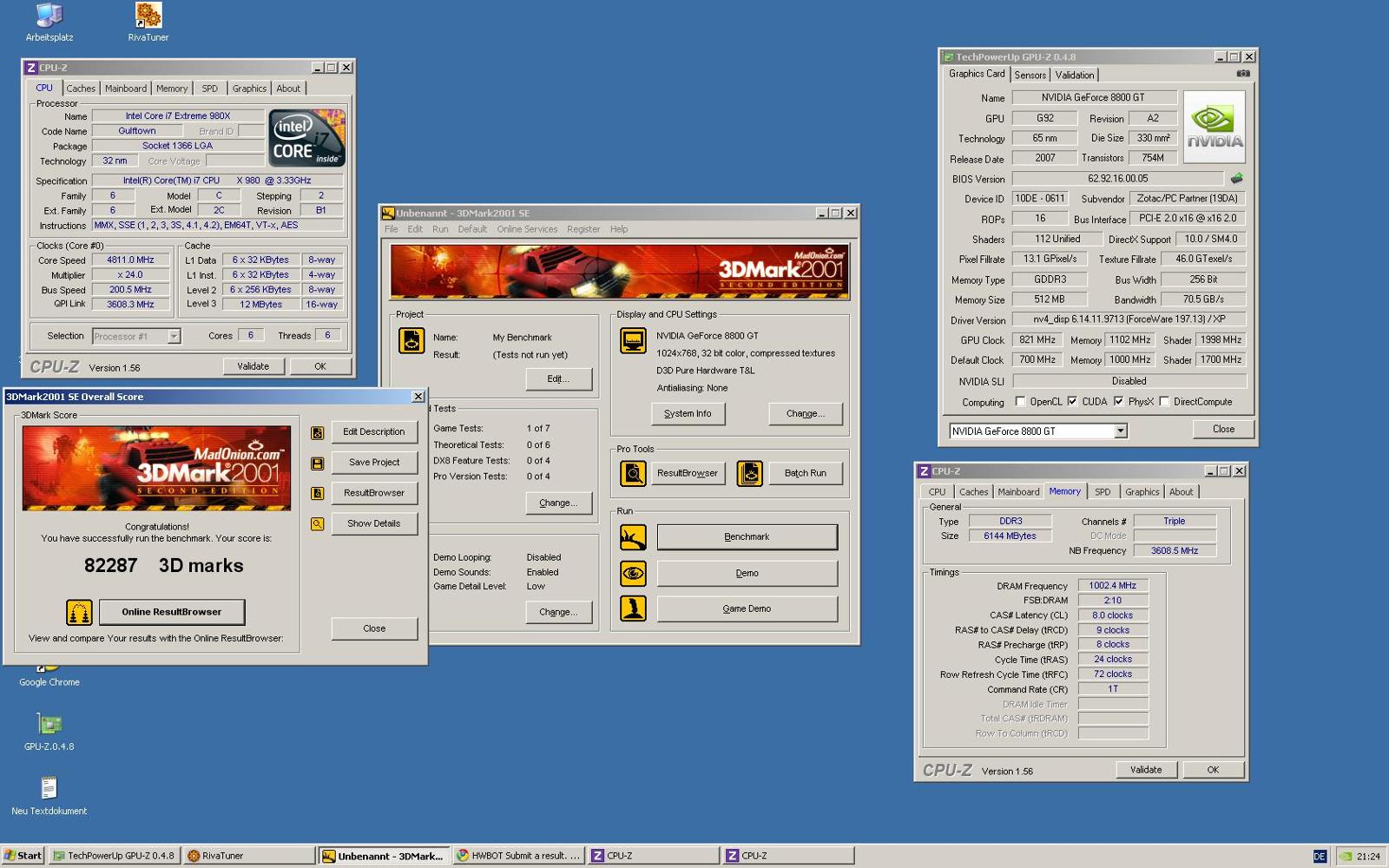
Task: Click the Intel Core i7 logo in CPU-Z
Action: point(307,137)
